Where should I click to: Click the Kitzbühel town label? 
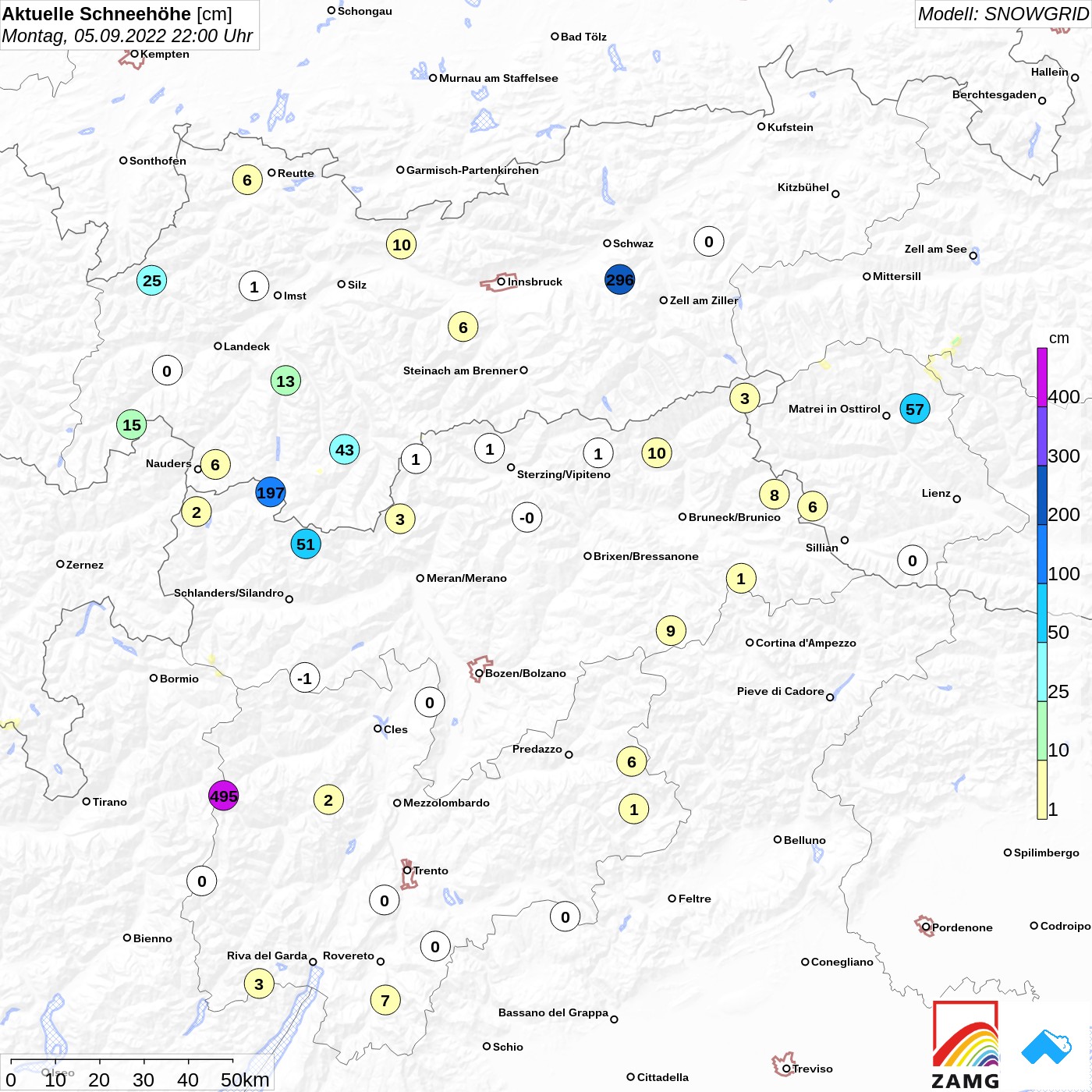click(803, 187)
